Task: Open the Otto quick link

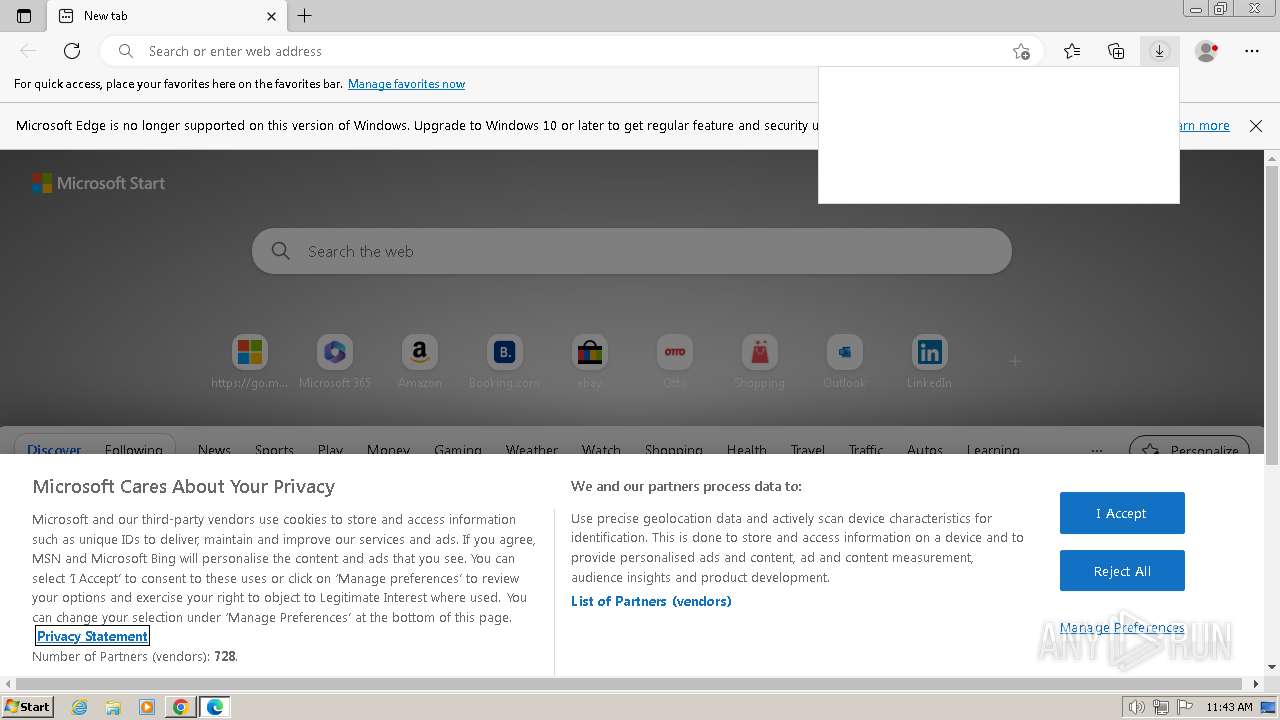Action: (x=675, y=352)
